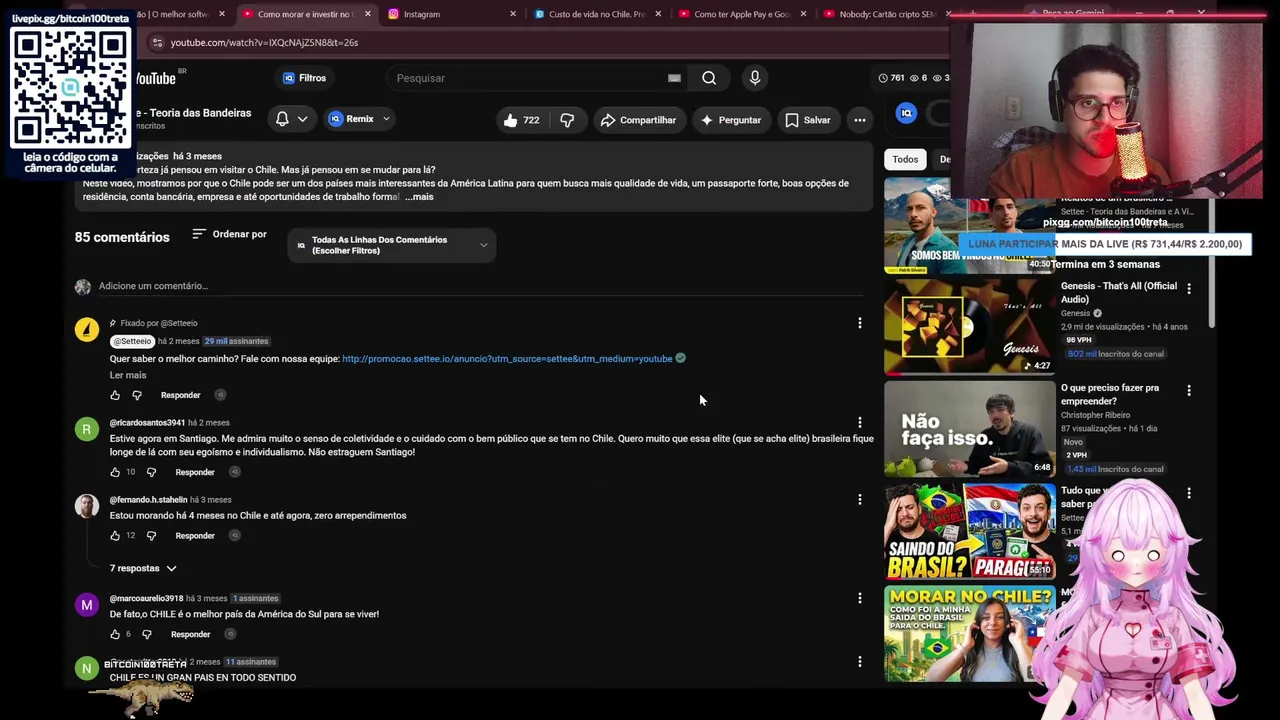Open the Genesis 'That's All' video thumbnail
This screenshot has height=720, width=1280.
click(969, 326)
